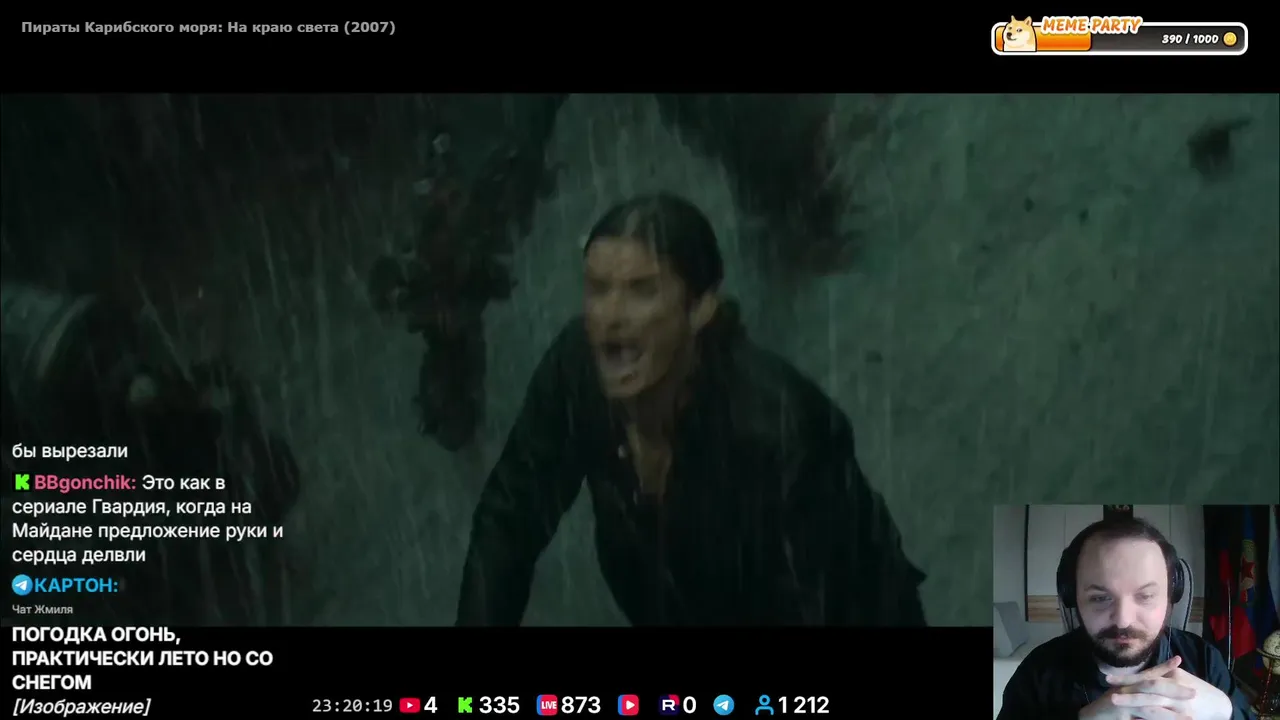This screenshot has width=1280, height=720.
Task: Click the LIVE viewer count 873
Action: (581, 705)
